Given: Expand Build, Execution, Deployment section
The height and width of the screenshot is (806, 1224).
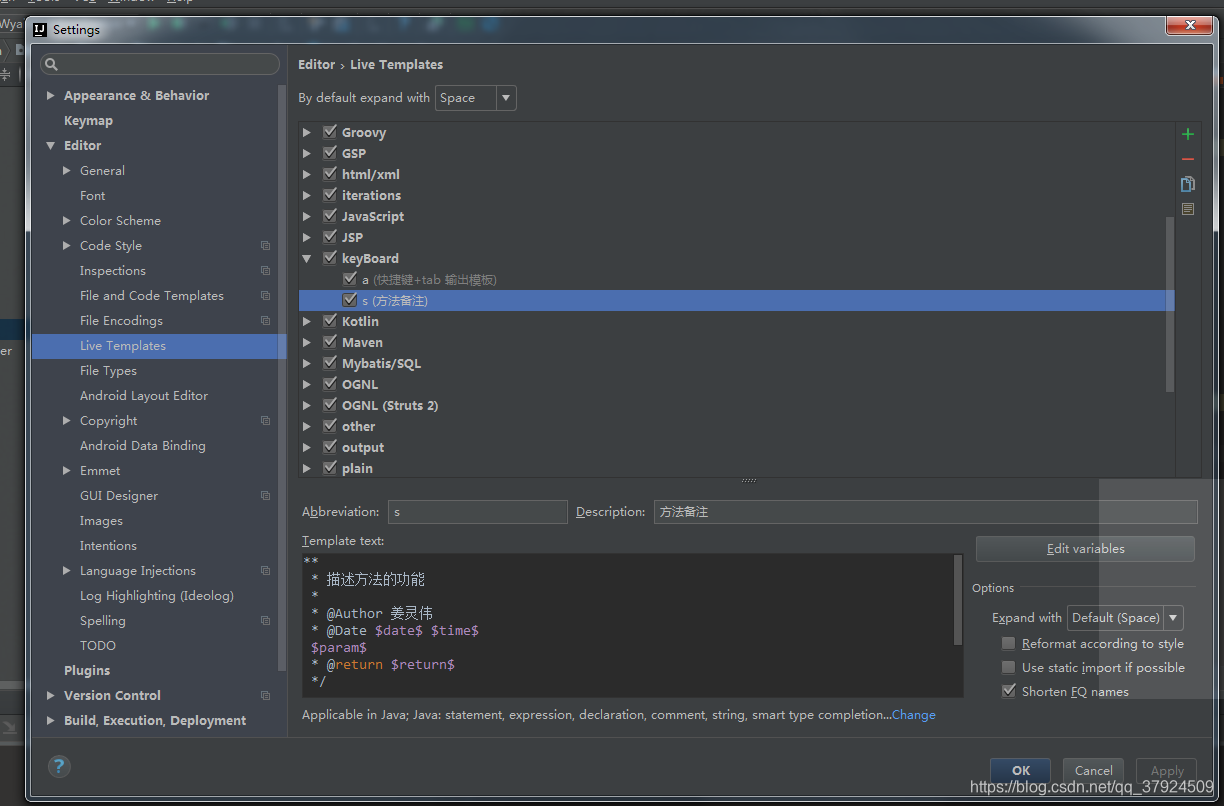Looking at the screenshot, I should 51,721.
